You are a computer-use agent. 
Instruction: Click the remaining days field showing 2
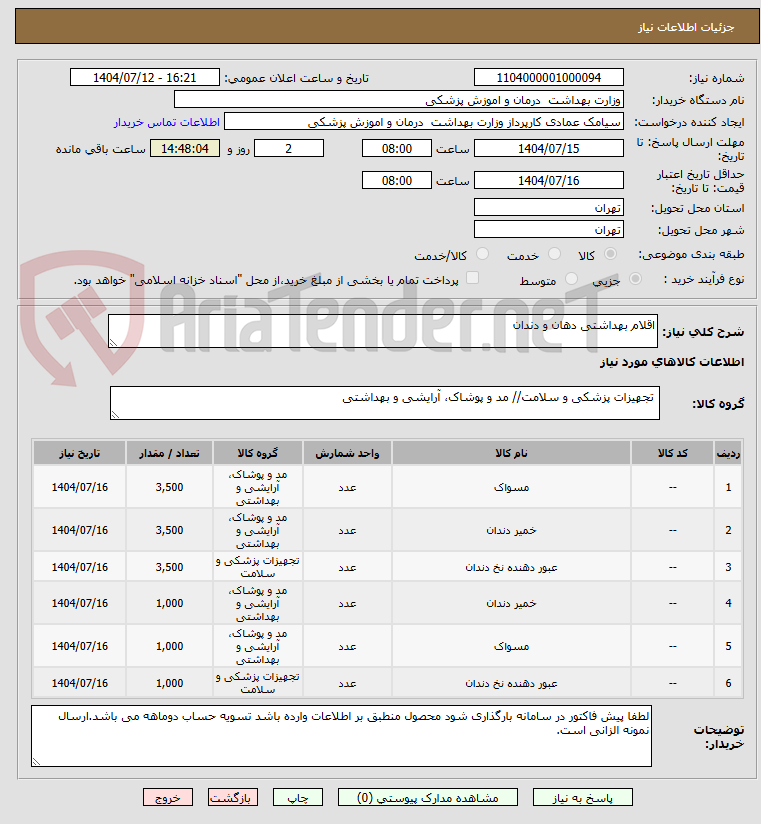coord(289,148)
